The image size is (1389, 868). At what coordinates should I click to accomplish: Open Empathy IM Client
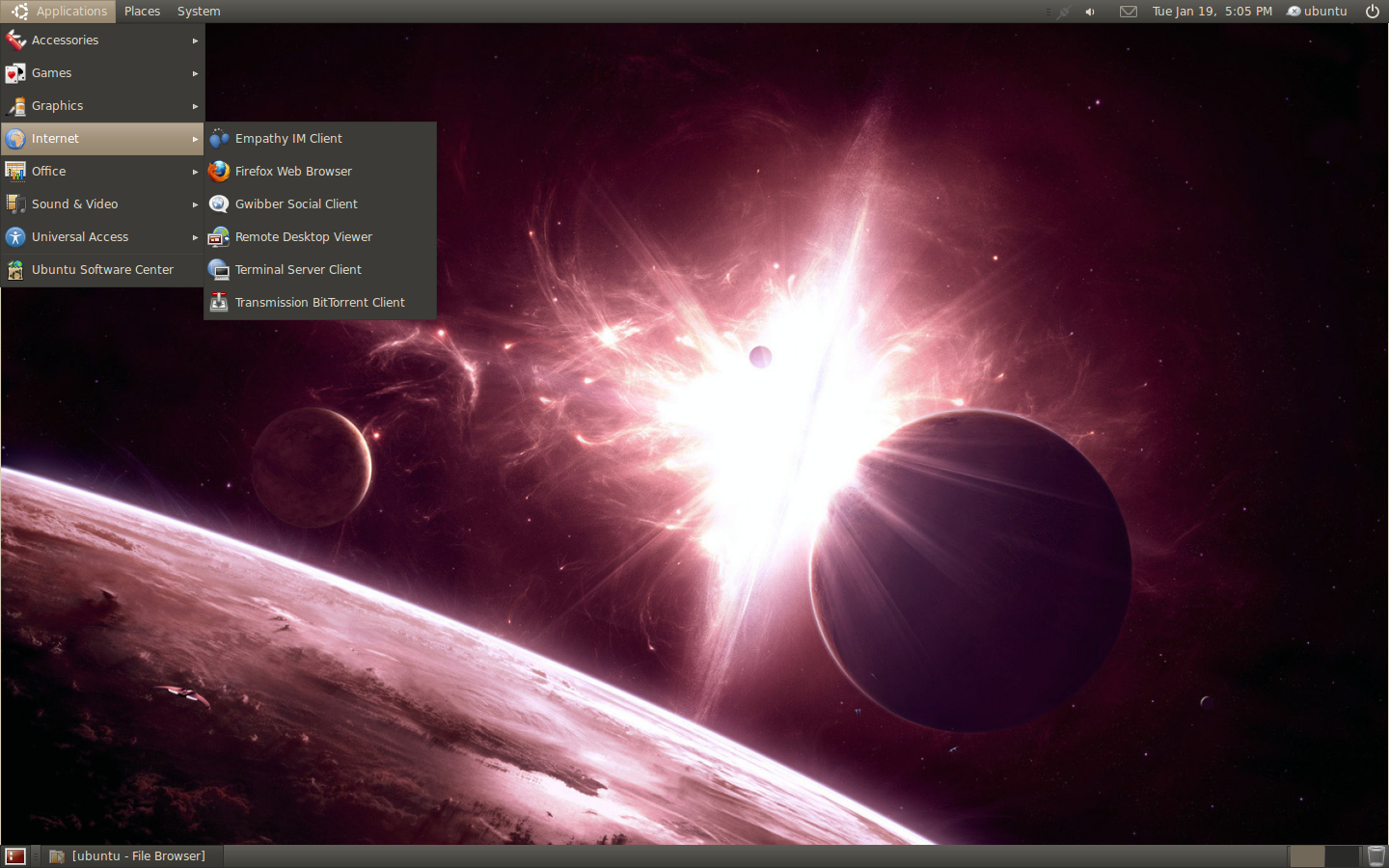(288, 139)
